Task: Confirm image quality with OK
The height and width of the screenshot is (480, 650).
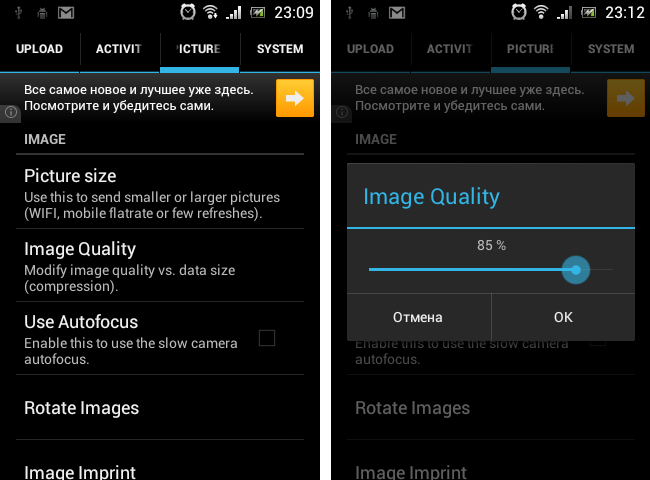Action: (563, 317)
